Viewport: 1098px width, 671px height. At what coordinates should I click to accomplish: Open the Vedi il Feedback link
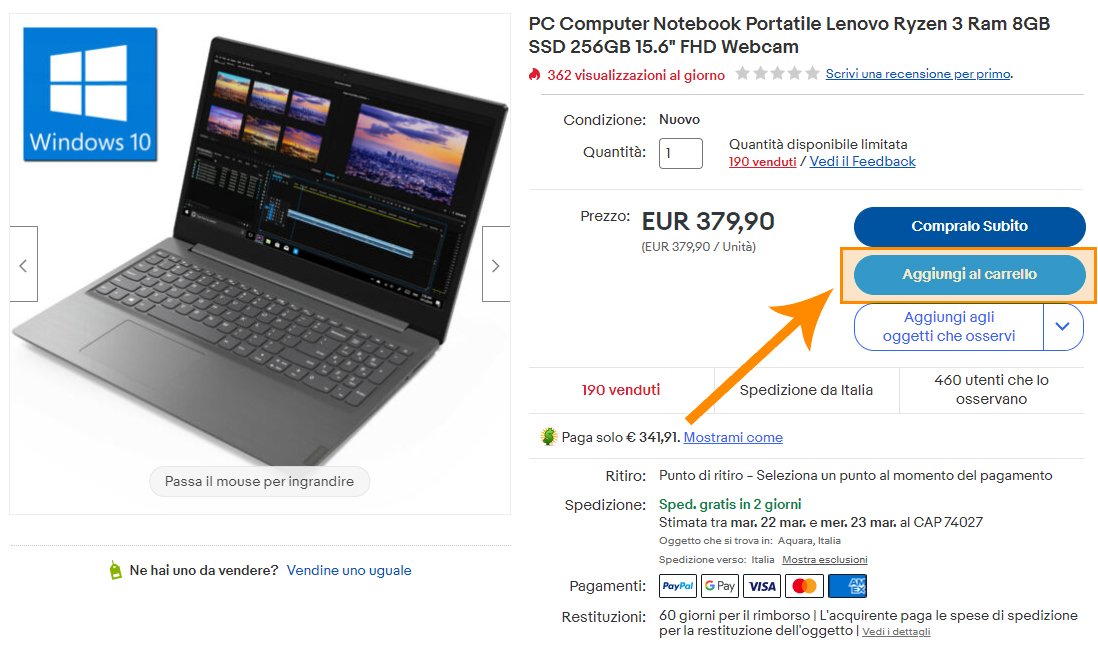click(x=862, y=162)
